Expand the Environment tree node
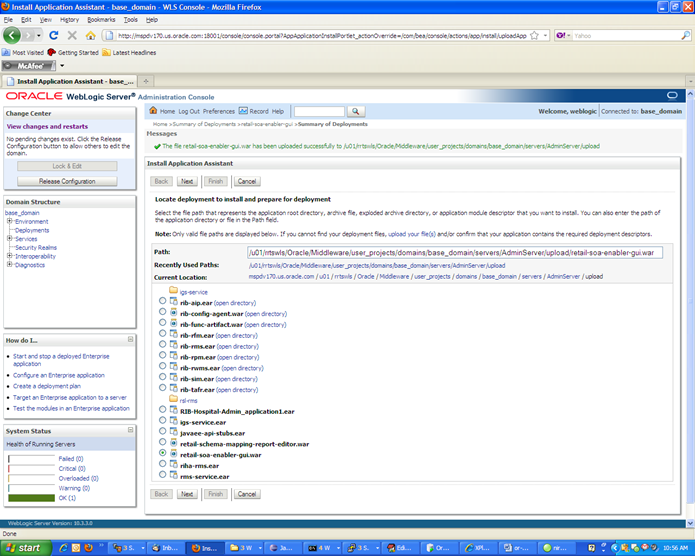Image resolution: width=696 pixels, height=557 pixels. 9,221
